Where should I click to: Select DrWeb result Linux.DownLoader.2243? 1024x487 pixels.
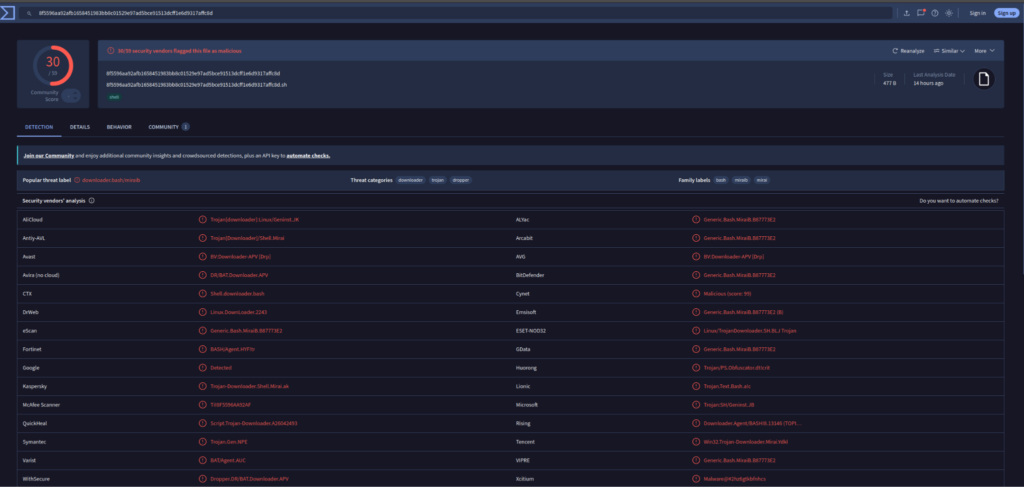[x=239, y=312]
